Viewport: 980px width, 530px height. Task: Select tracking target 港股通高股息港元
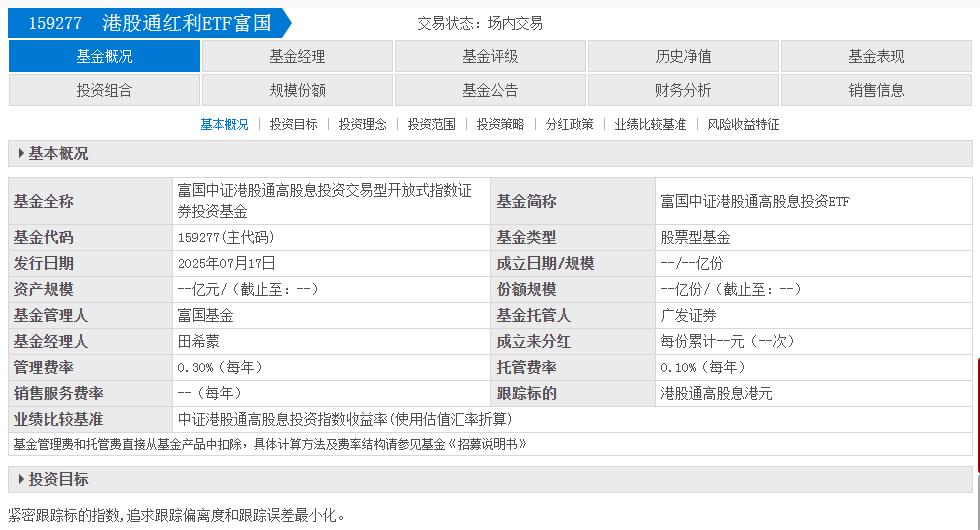click(716, 393)
